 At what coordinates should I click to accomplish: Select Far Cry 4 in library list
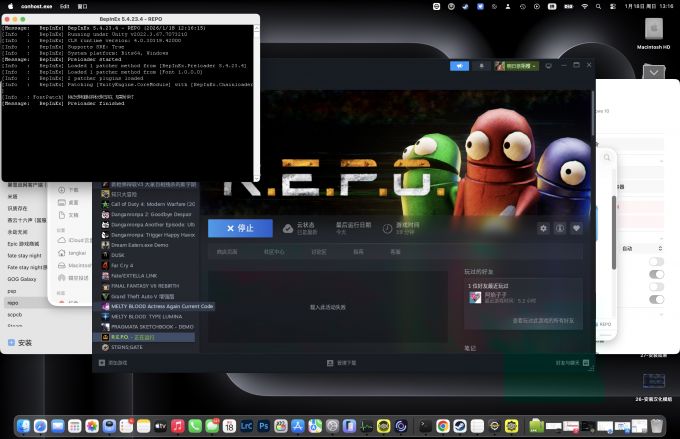(121, 265)
